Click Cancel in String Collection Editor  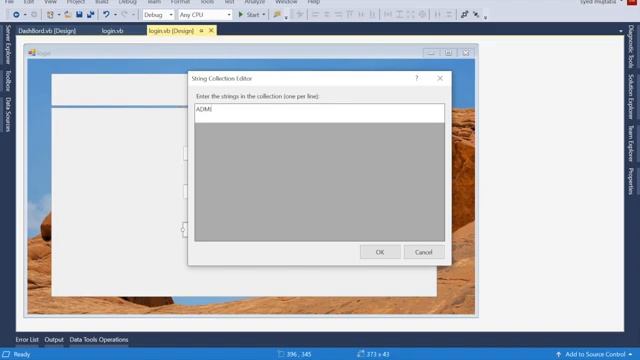[424, 252]
